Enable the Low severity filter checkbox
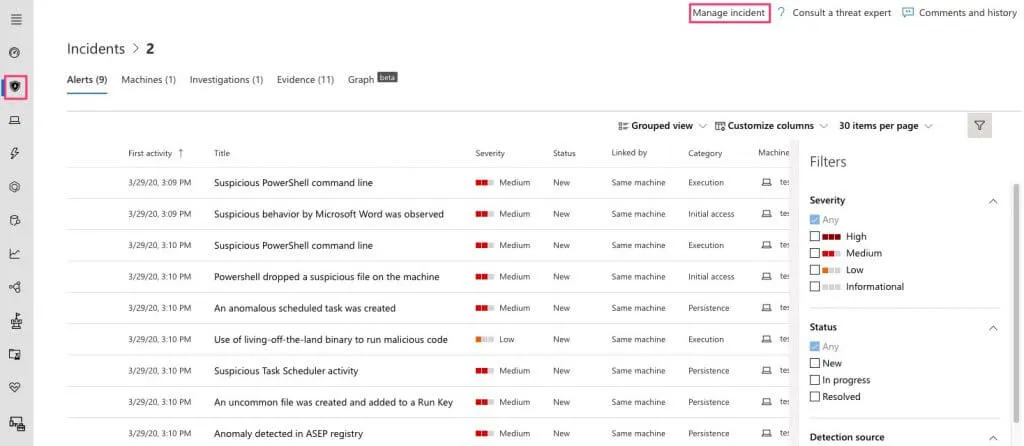Viewport: 1024px width, 446px height. (815, 270)
